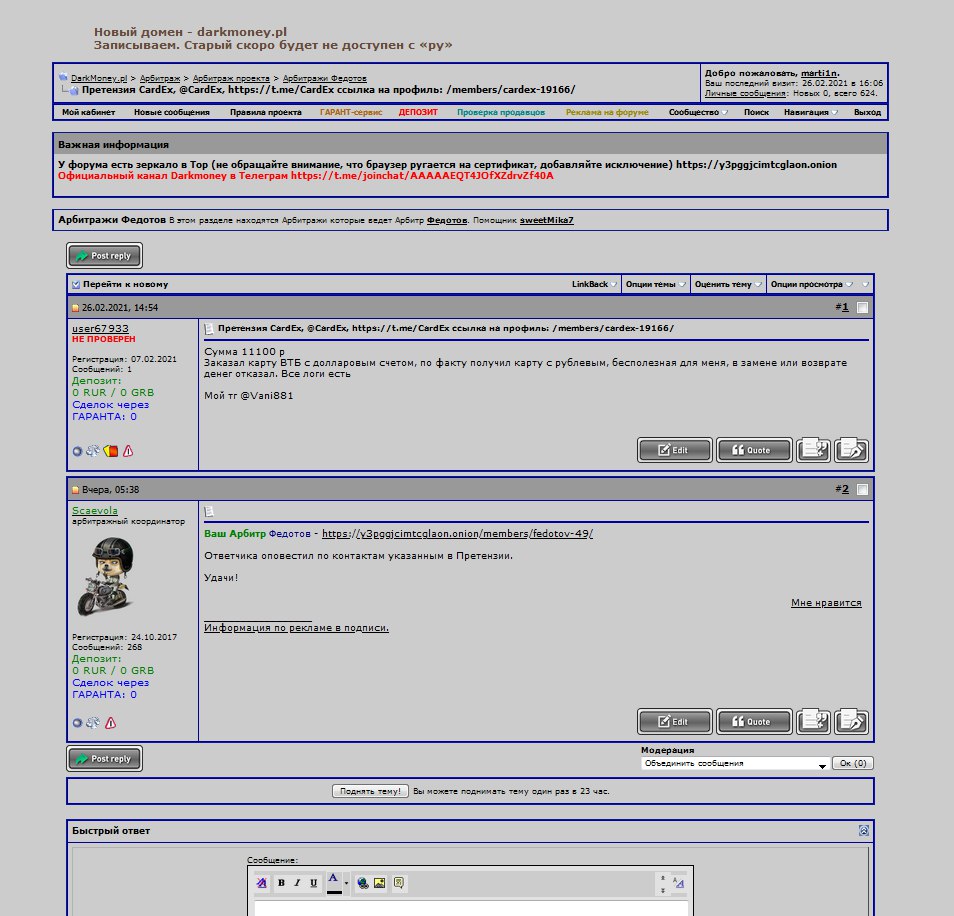The height and width of the screenshot is (916, 954).
Task: Tick the checkbox for post #2
Action: 862,489
